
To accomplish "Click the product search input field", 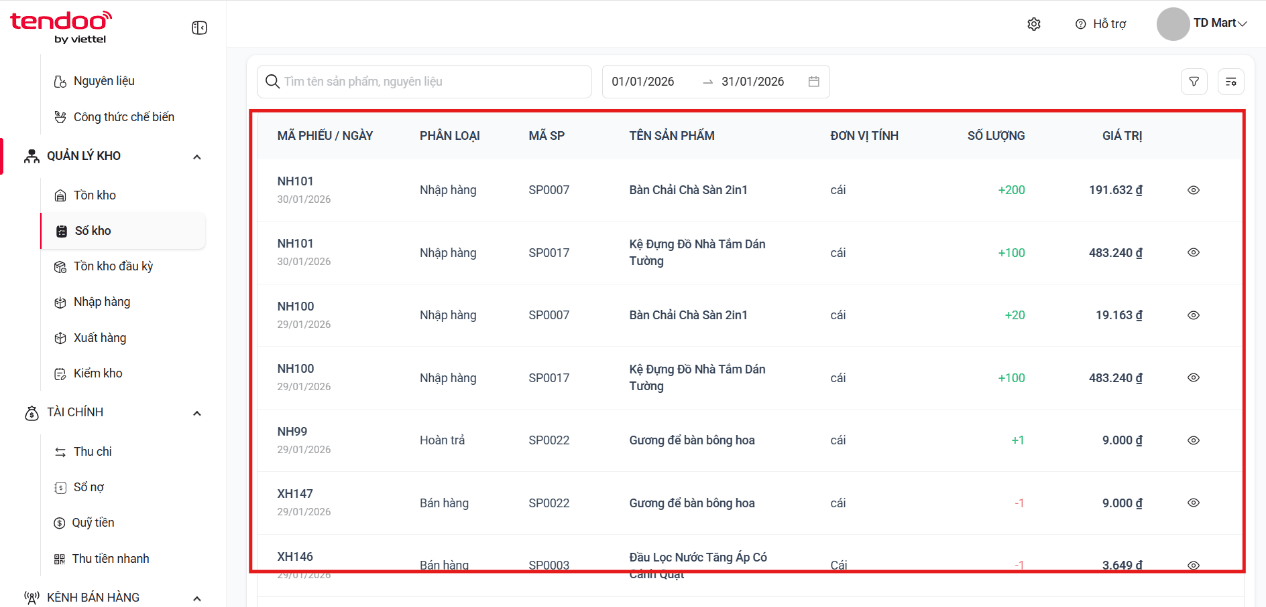I will 424,82.
